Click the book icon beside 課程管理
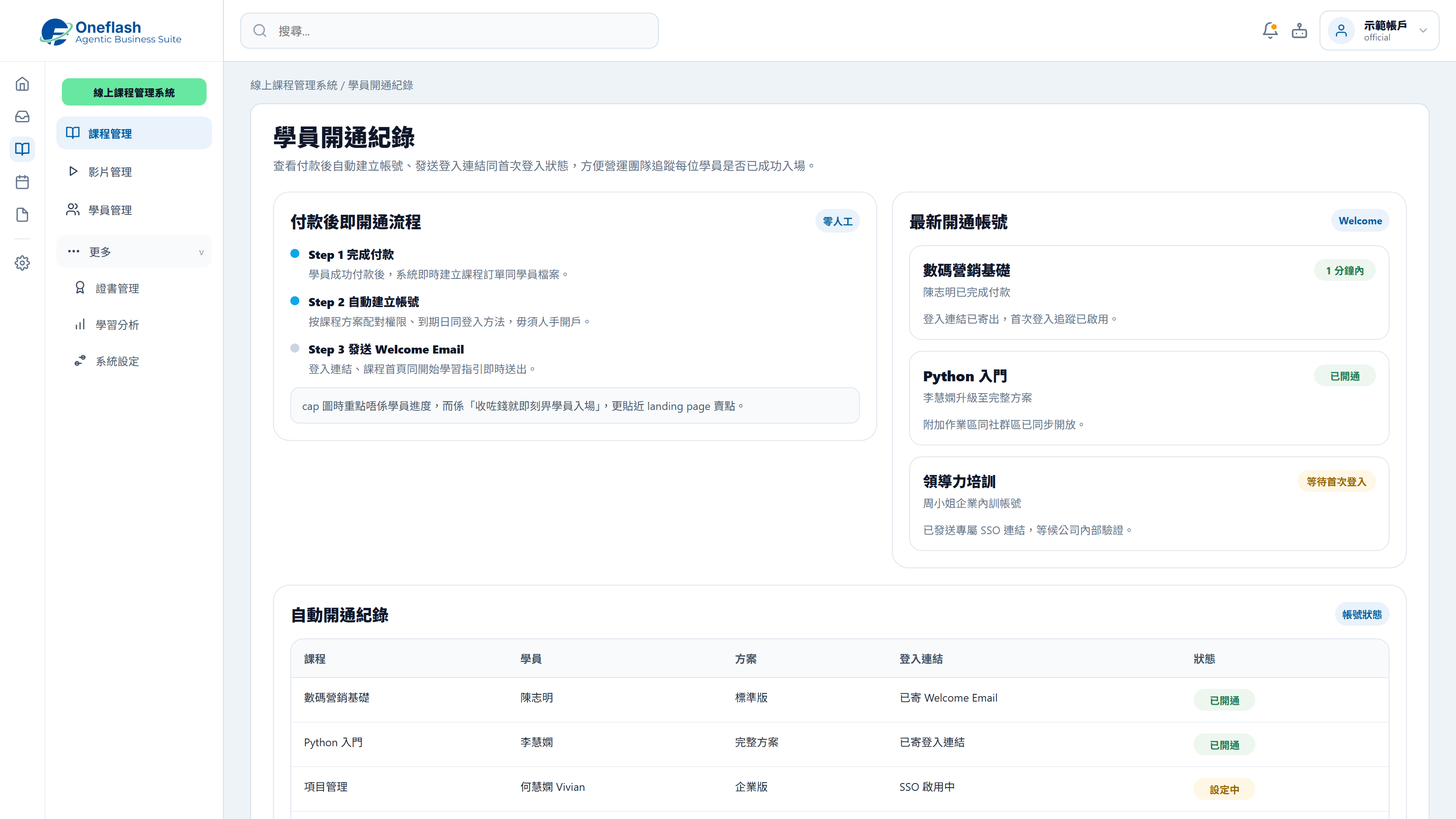 (73, 133)
